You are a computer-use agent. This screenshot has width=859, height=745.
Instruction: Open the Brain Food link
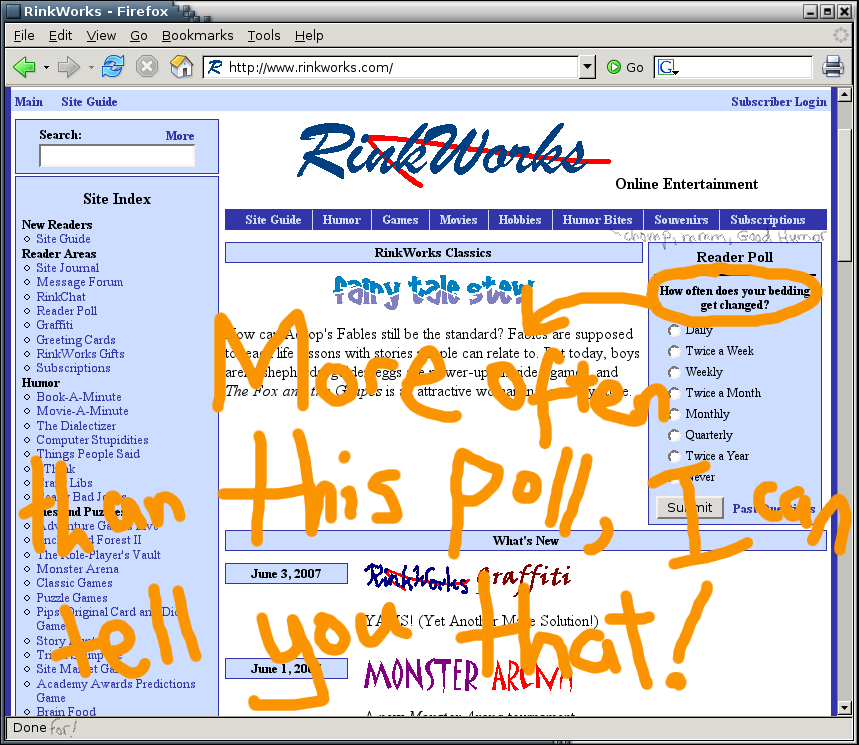pos(66,711)
